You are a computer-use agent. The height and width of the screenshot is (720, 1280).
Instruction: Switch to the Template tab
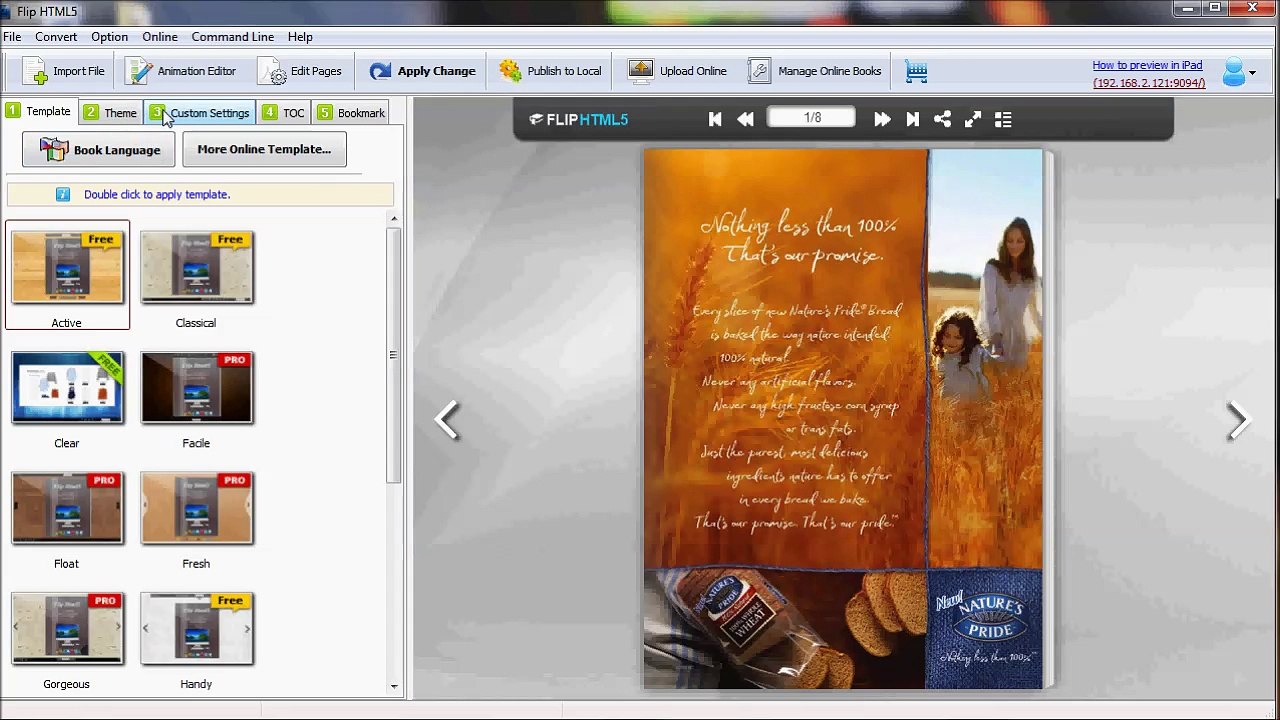(38, 111)
